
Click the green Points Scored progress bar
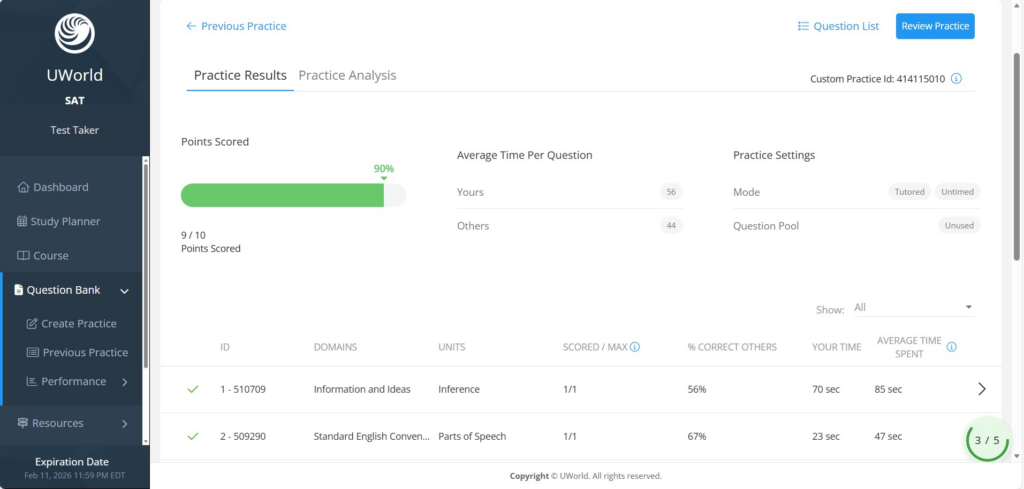(282, 195)
